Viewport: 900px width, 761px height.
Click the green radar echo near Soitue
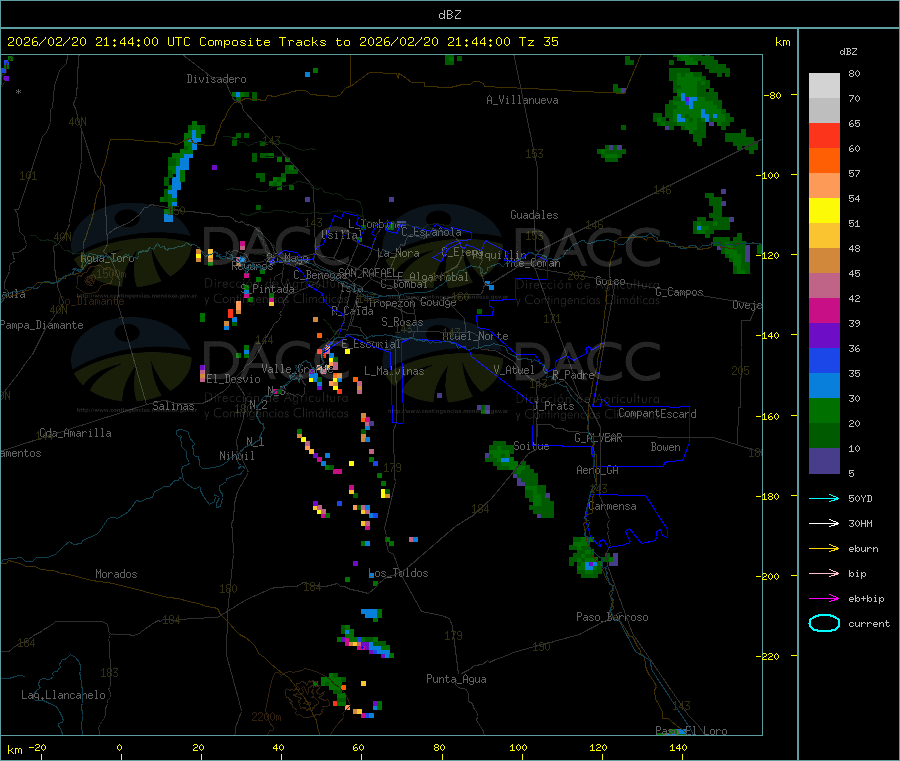[x=521, y=479]
